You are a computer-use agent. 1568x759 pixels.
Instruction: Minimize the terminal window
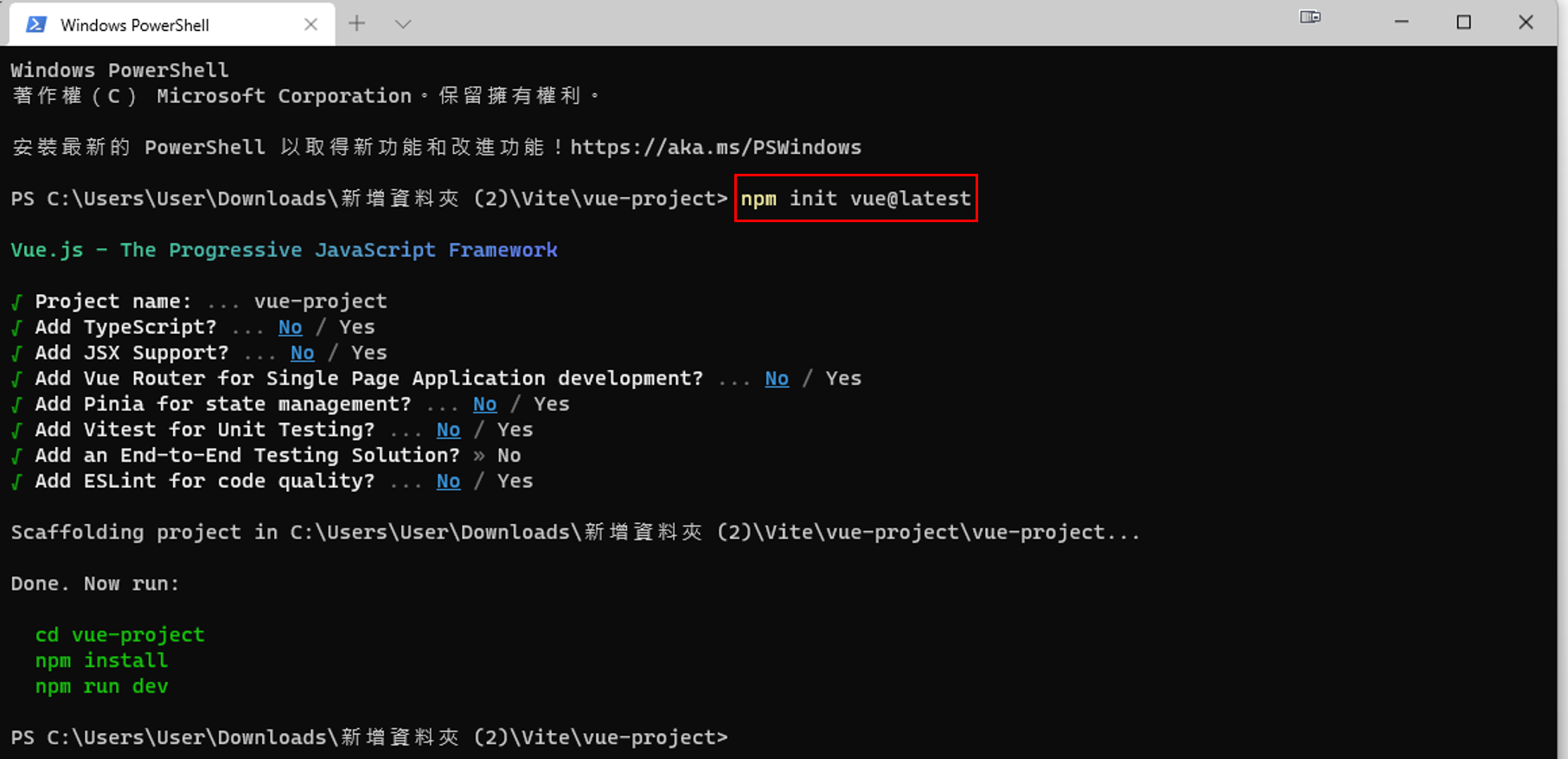click(x=1401, y=22)
